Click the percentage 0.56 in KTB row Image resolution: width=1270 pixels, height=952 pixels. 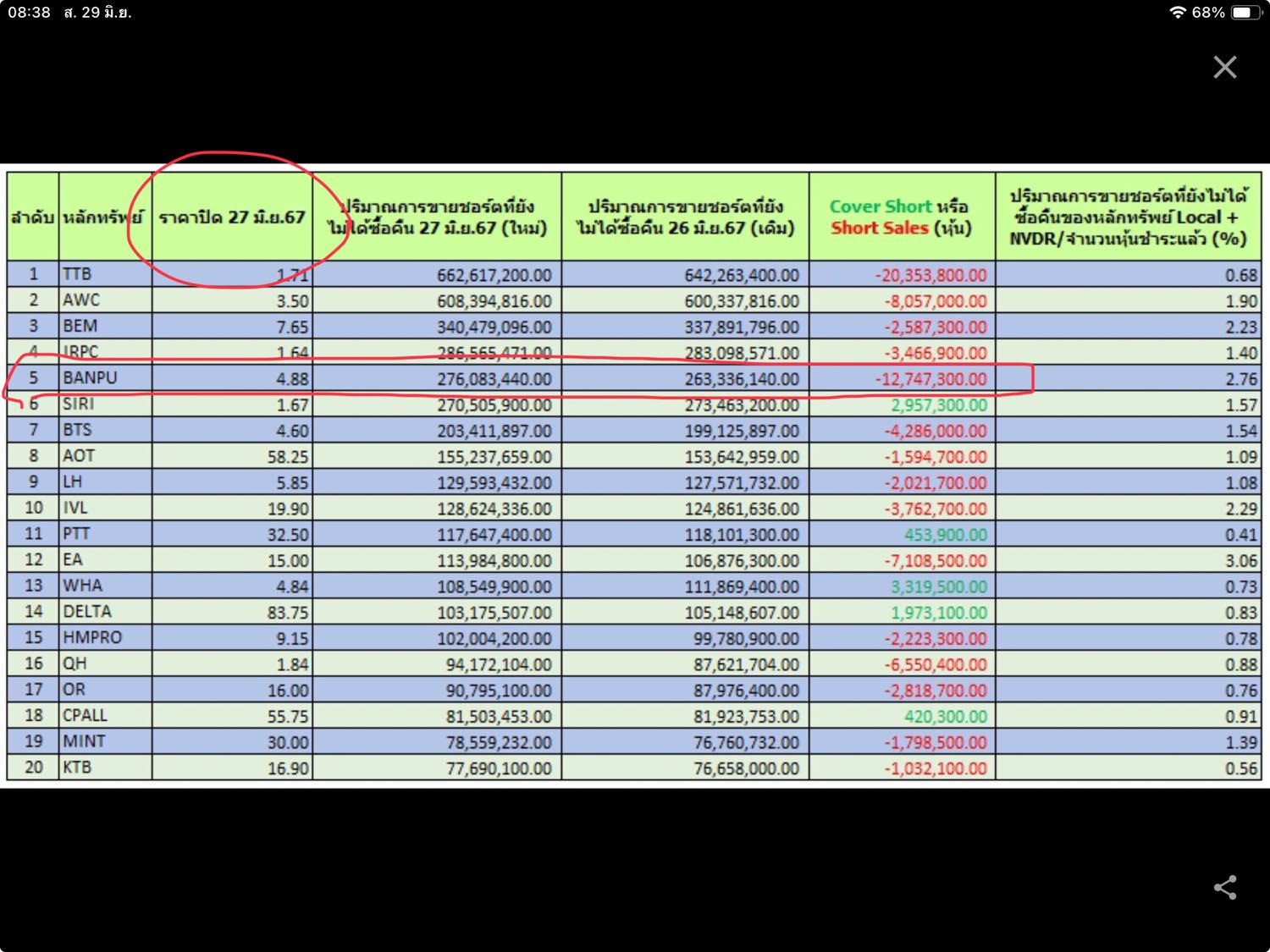(x=1242, y=768)
